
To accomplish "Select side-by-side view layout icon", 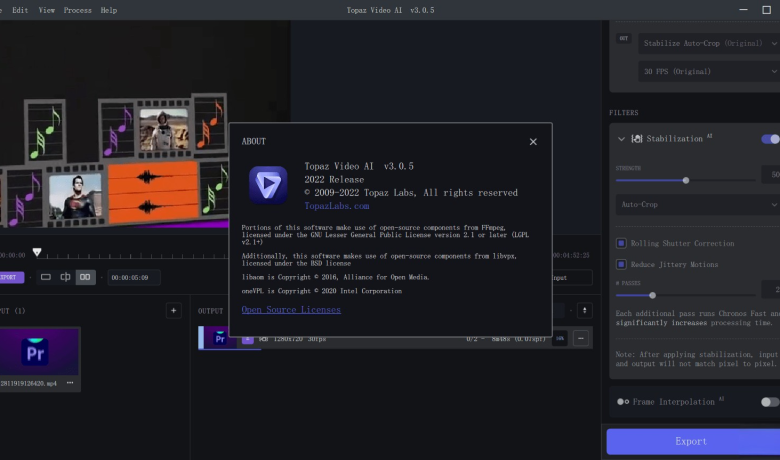I will click(x=85, y=277).
